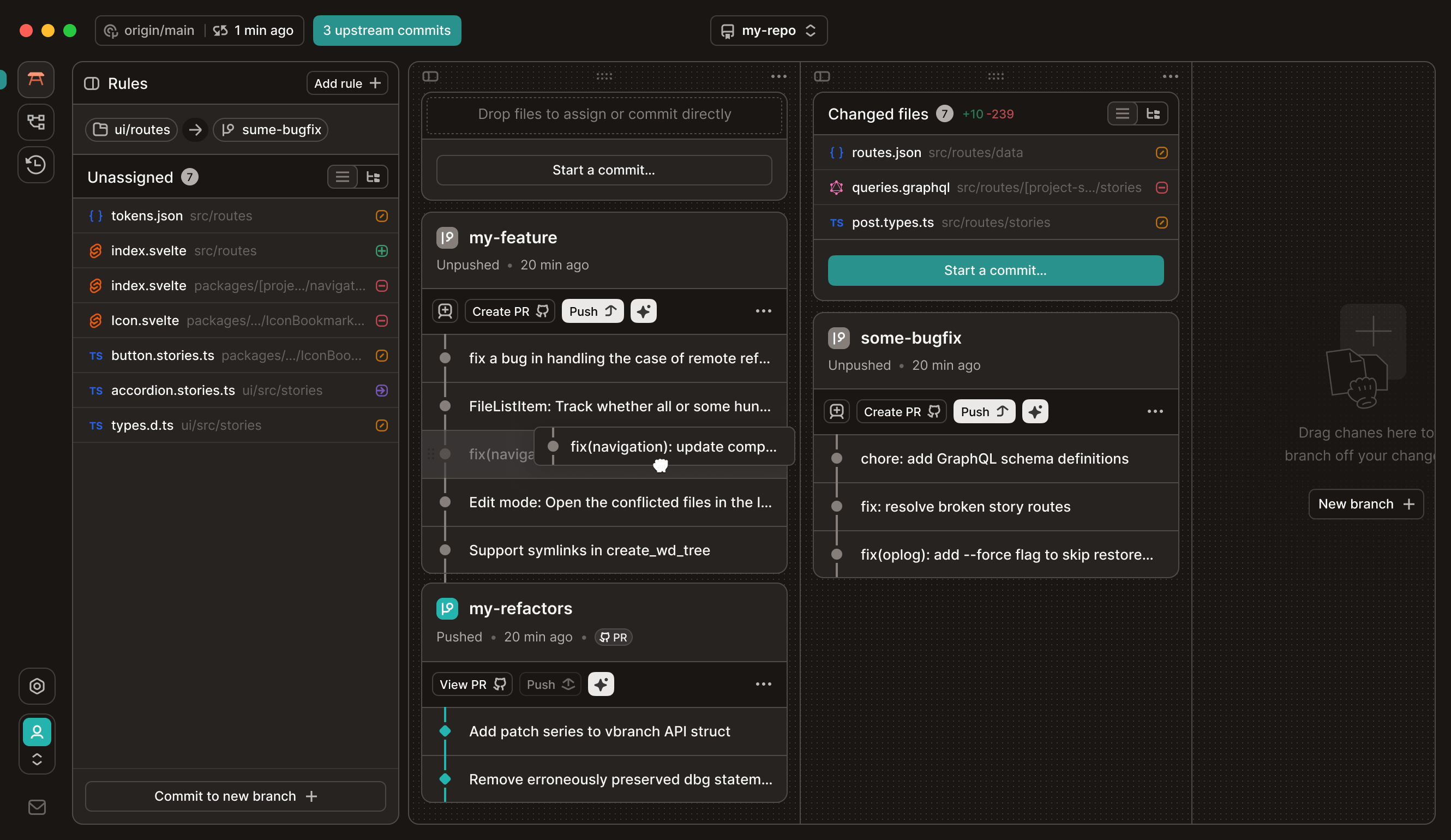This screenshot has height=840, width=1451.
Task: Open the branches view in the left sidebar
Action: 35,122
